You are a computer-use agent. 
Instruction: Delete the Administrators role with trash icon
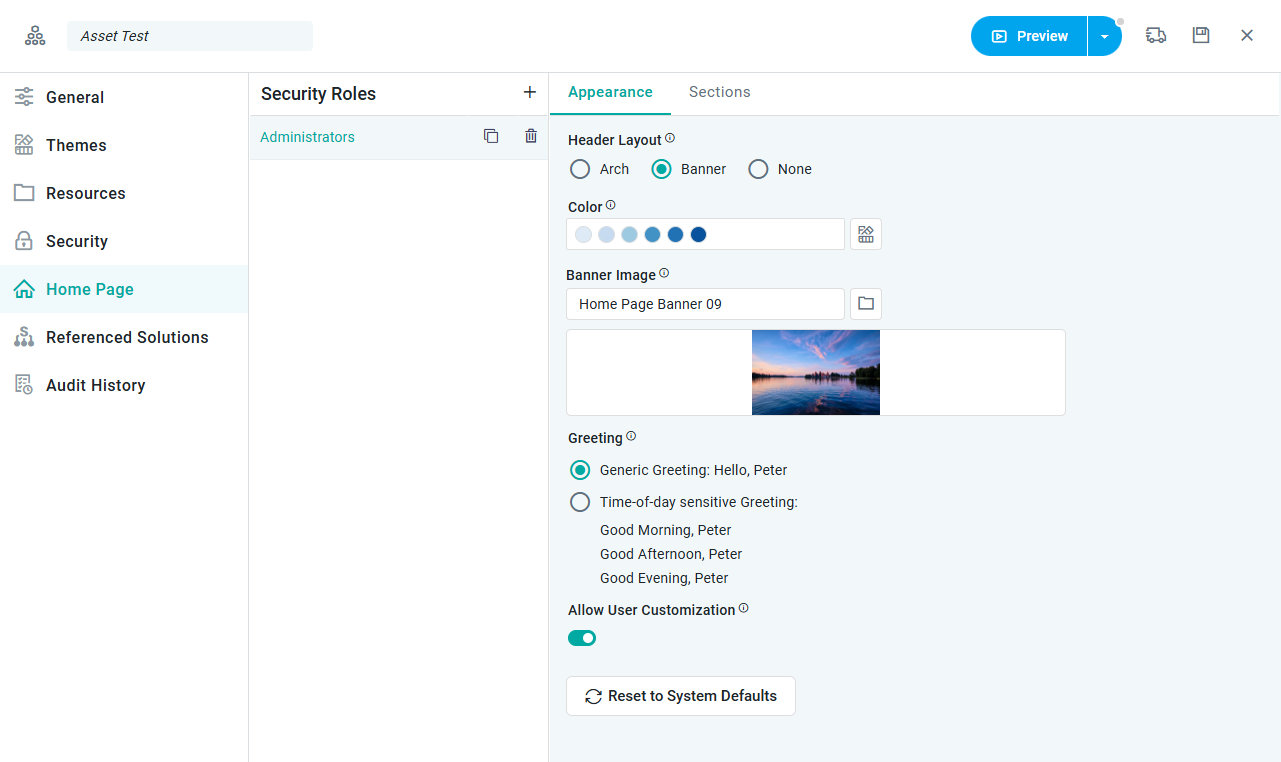531,137
